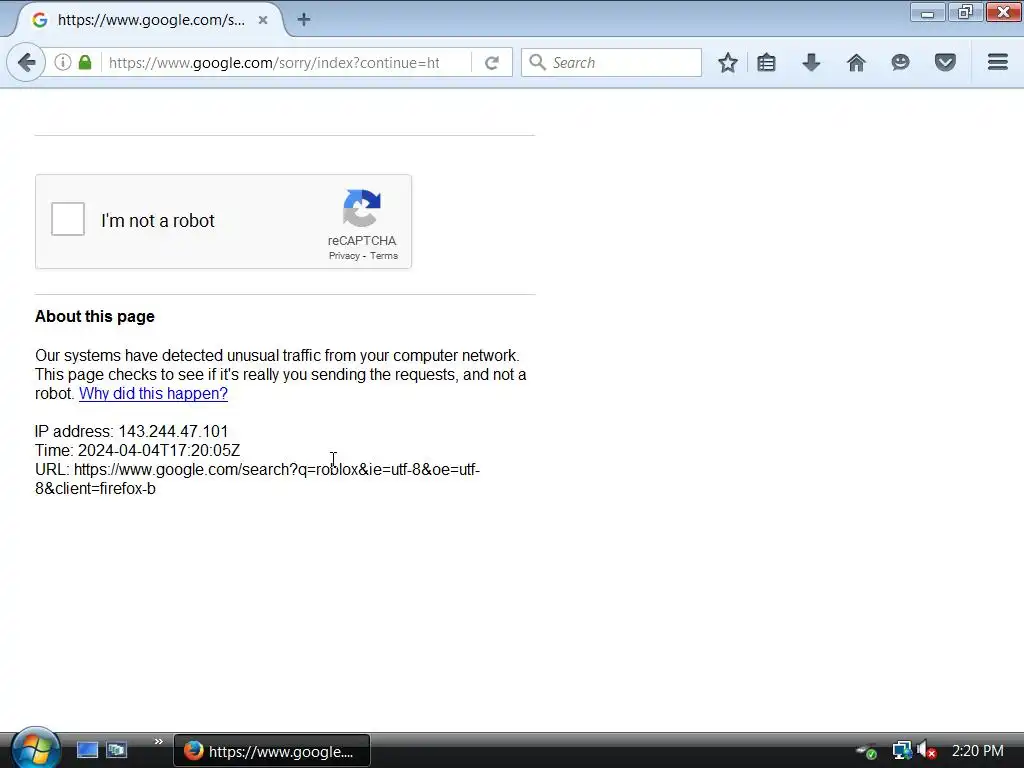
Task: Click the google.com/search URL text
Action: pos(257,479)
